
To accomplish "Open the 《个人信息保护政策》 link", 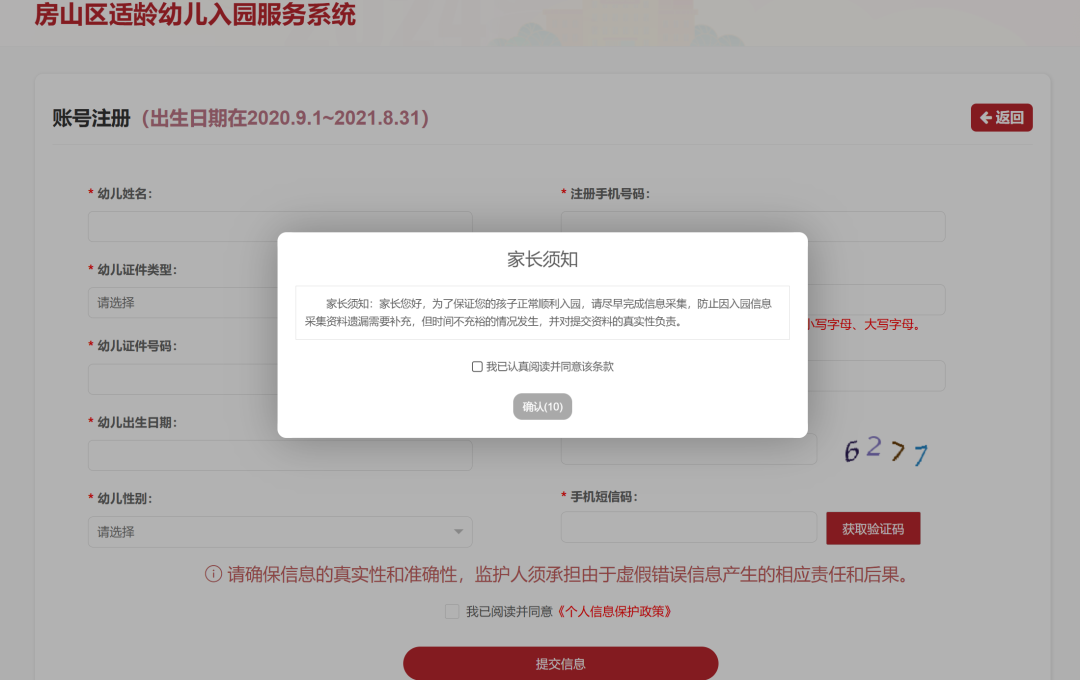I will point(614,612).
